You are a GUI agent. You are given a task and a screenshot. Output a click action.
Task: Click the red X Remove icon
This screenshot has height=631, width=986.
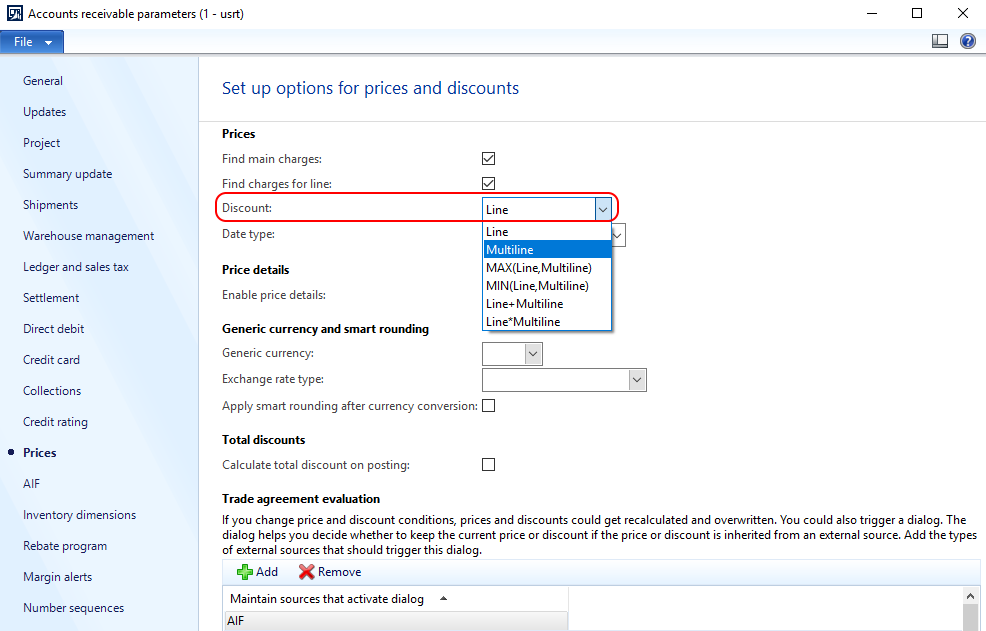click(x=306, y=572)
